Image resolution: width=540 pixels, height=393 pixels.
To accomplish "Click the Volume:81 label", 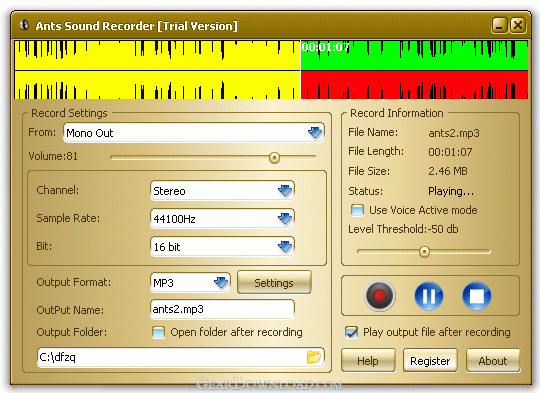I will pyautogui.click(x=53, y=156).
